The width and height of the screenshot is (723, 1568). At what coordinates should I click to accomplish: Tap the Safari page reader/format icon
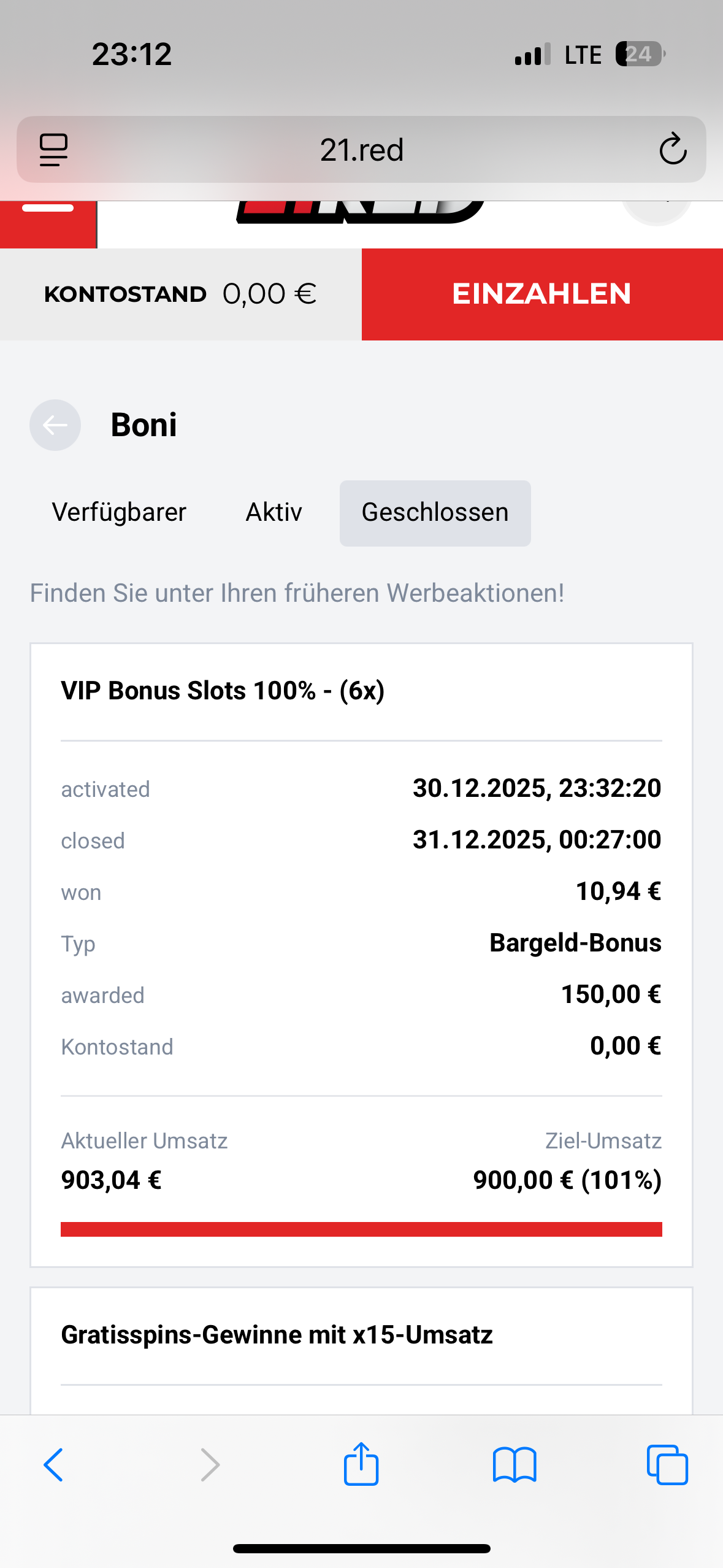(x=53, y=150)
